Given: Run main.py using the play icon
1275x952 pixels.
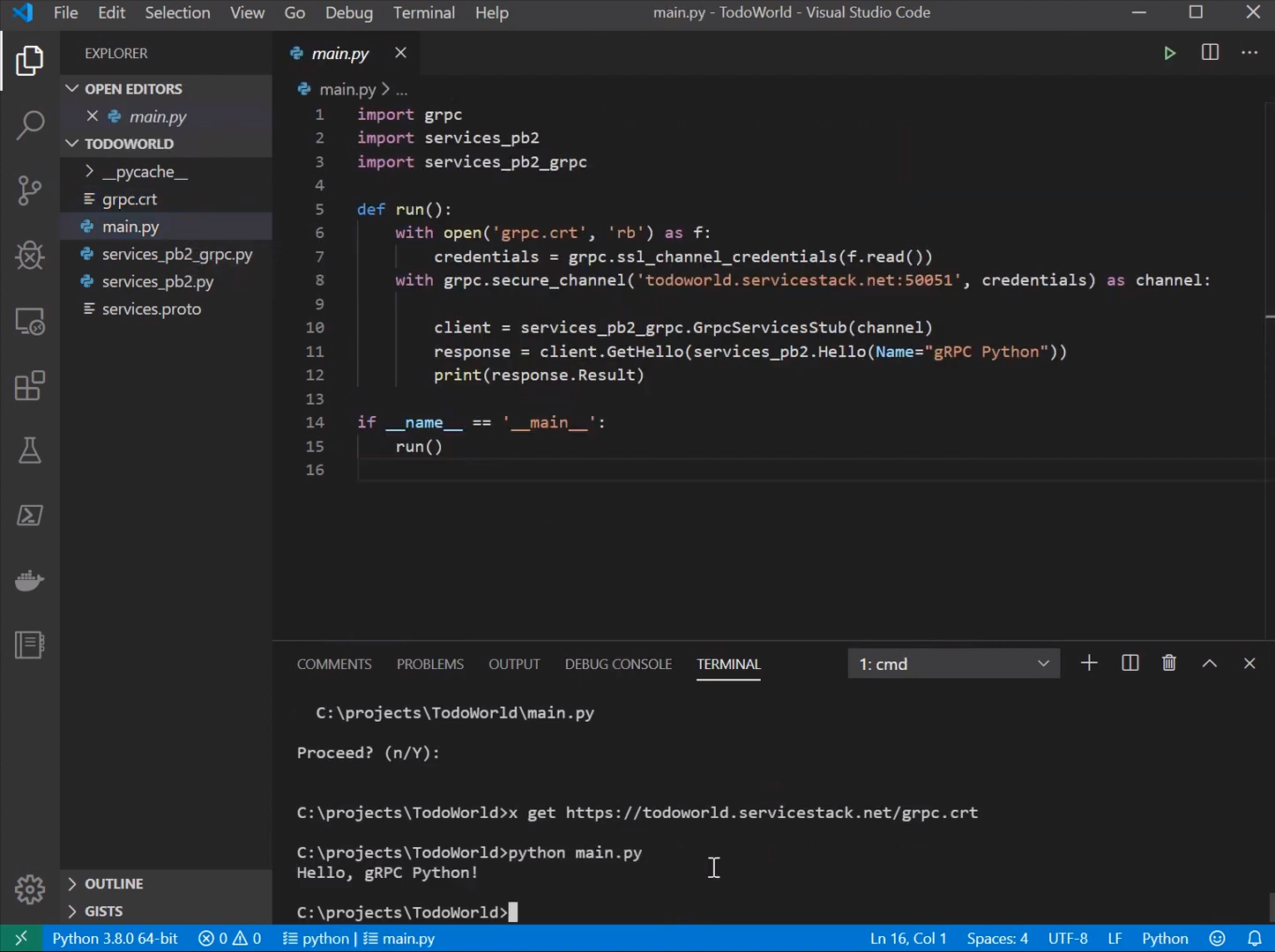Looking at the screenshot, I should coord(1169,52).
